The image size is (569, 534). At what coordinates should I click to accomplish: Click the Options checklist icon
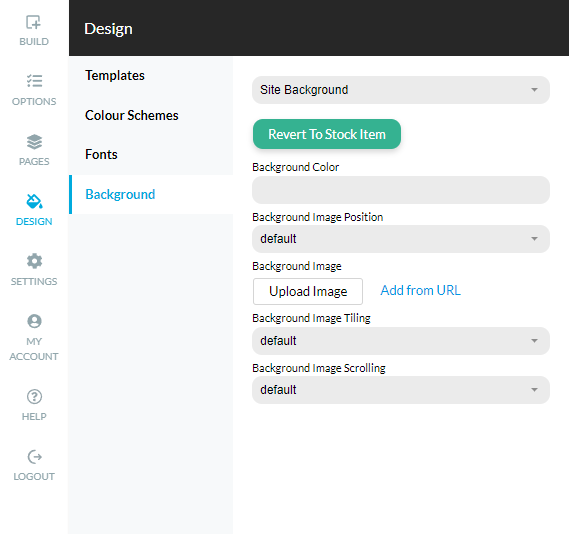tap(34, 81)
